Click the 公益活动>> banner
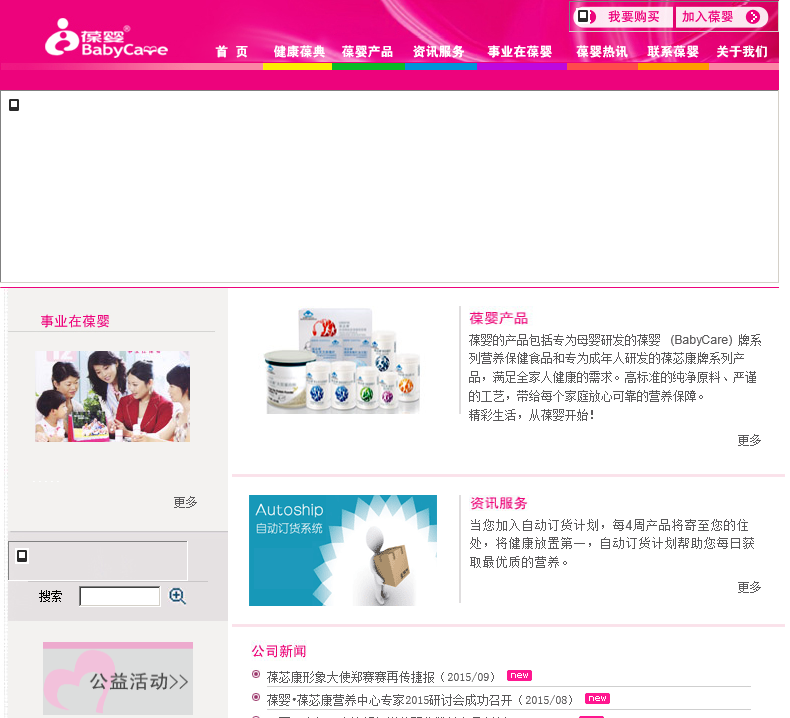This screenshot has width=790, height=718. click(118, 679)
